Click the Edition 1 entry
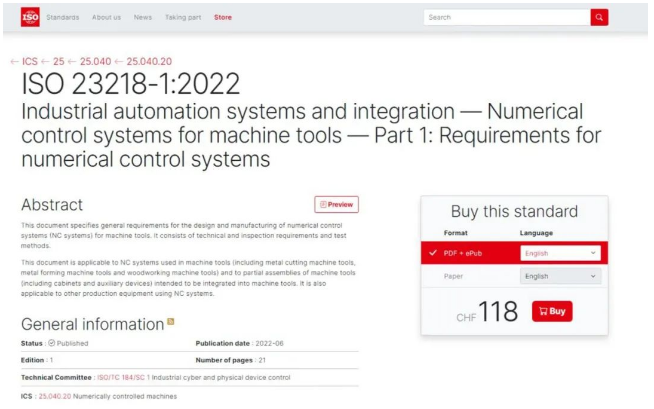654x409 pixels. point(37,360)
